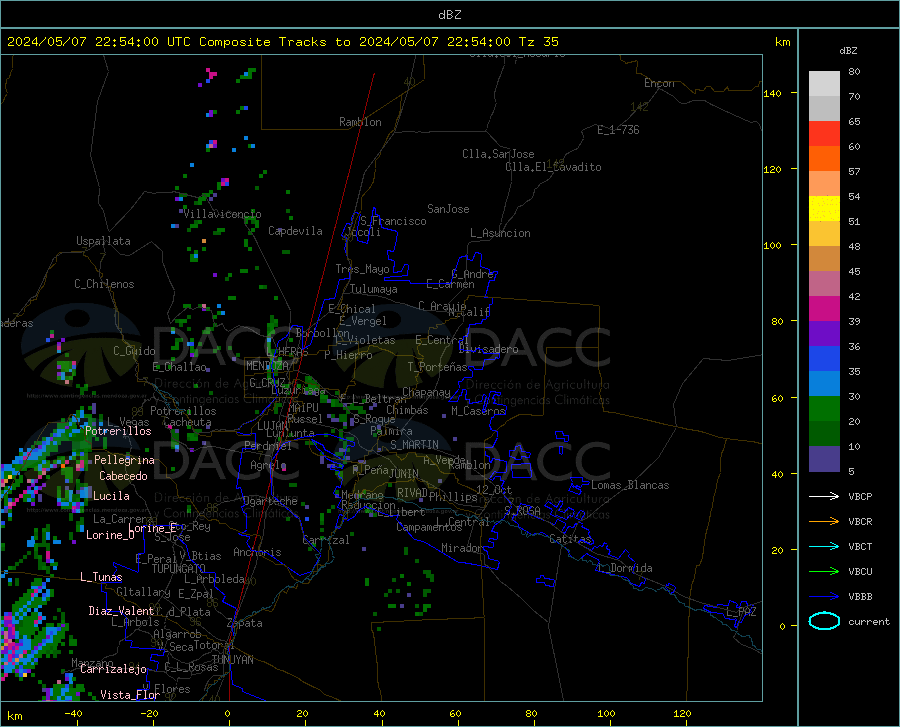Click the Encon map label

click(659, 83)
